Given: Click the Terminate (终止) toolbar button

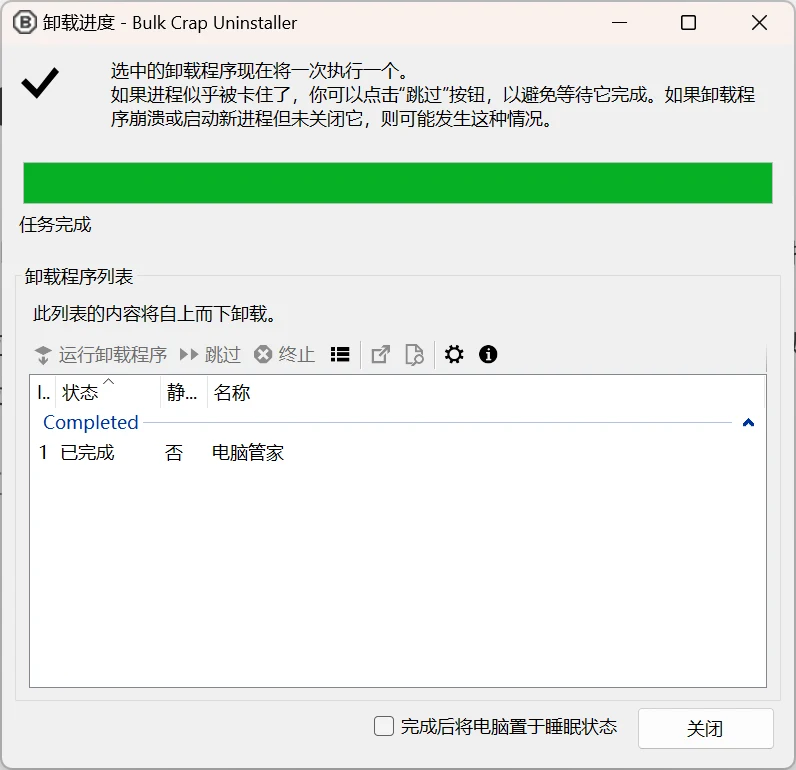Looking at the screenshot, I should click(284, 355).
